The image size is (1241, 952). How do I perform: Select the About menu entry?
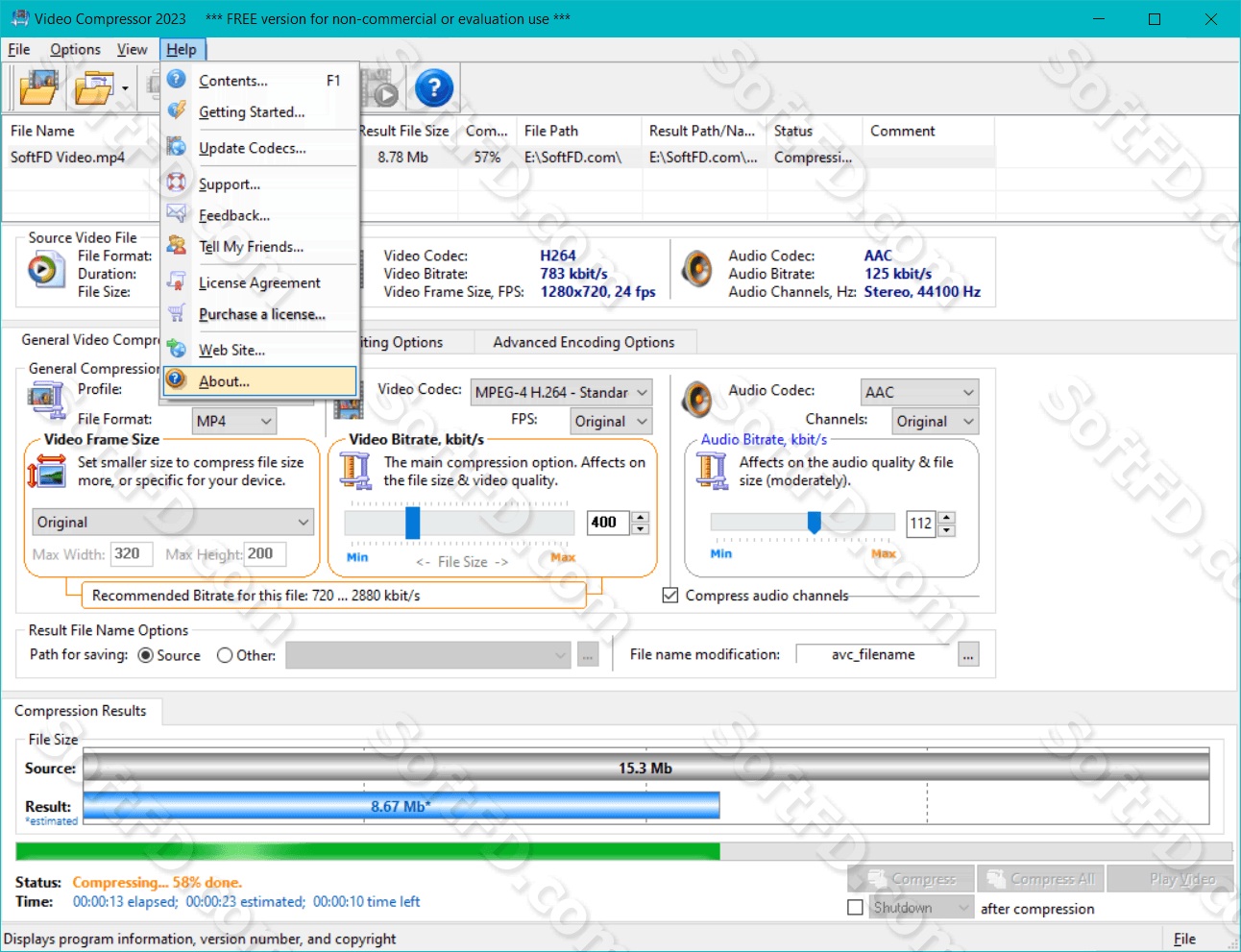[x=259, y=381]
